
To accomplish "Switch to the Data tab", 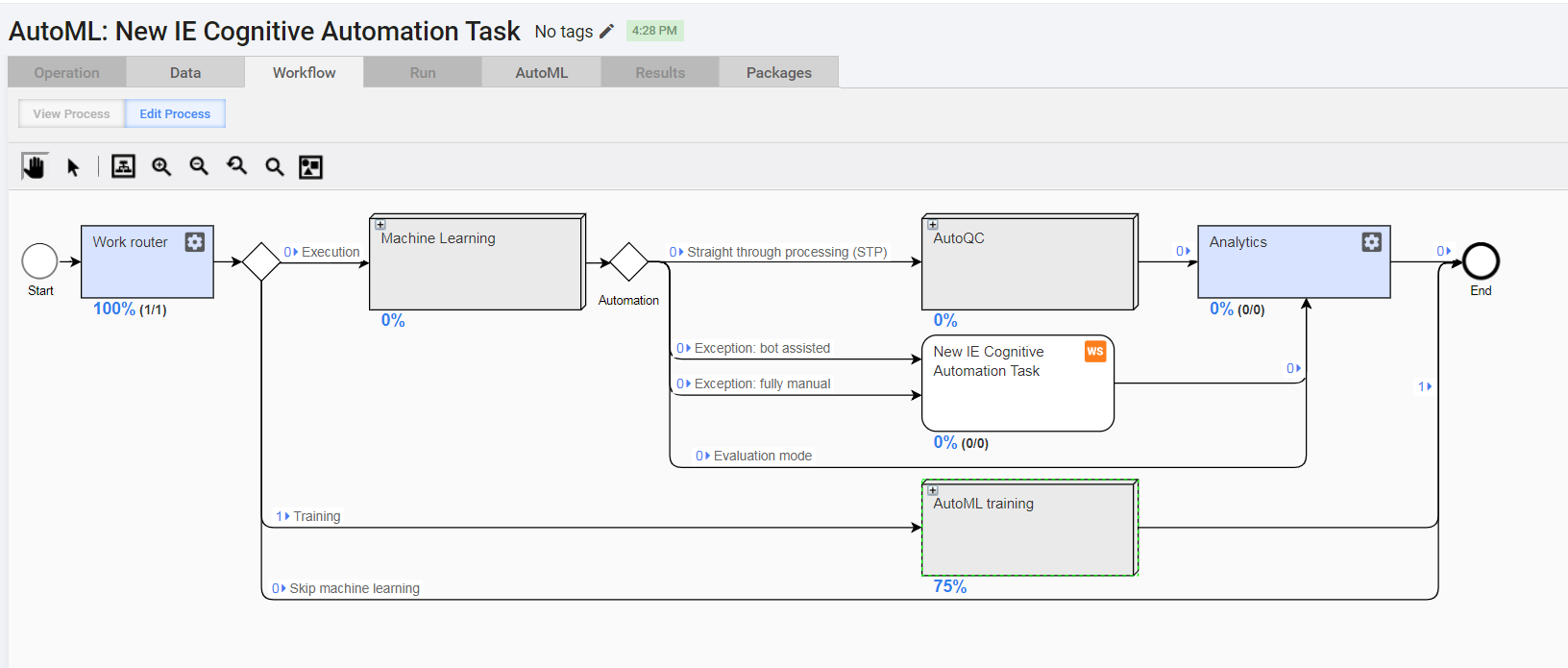I will [x=185, y=72].
